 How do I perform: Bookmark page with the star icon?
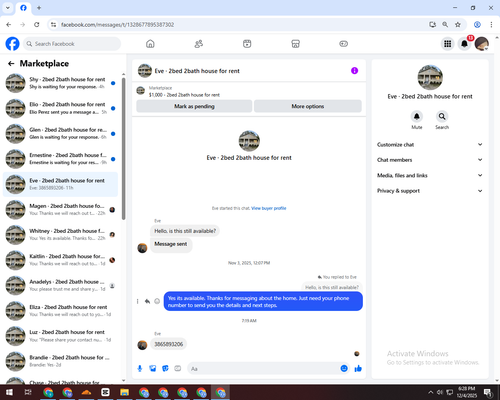click(458, 25)
